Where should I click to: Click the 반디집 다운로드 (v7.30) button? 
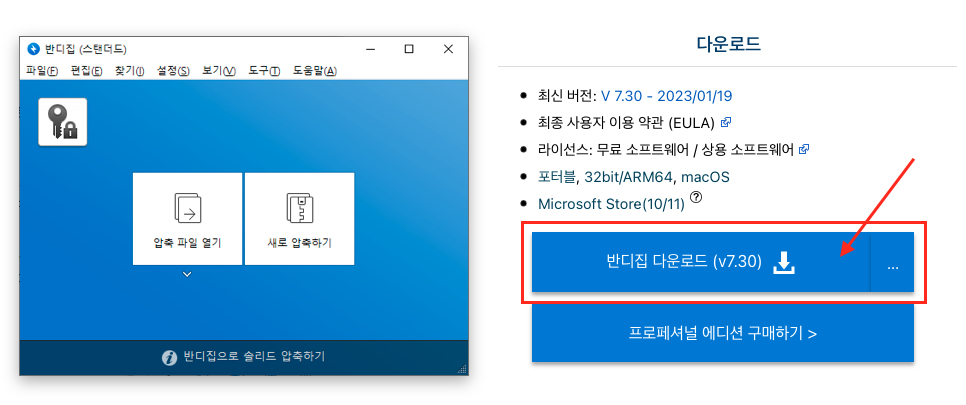tap(701, 262)
